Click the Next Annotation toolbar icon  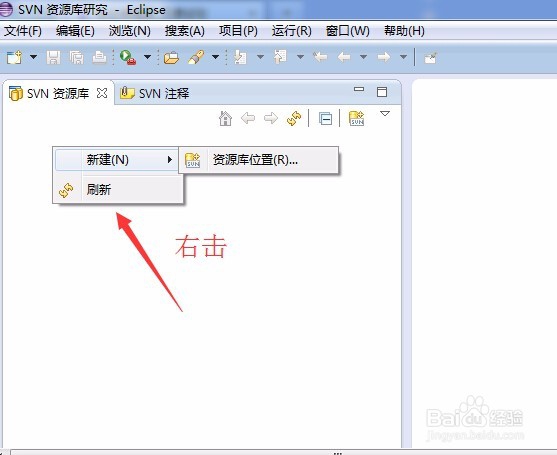[240, 57]
